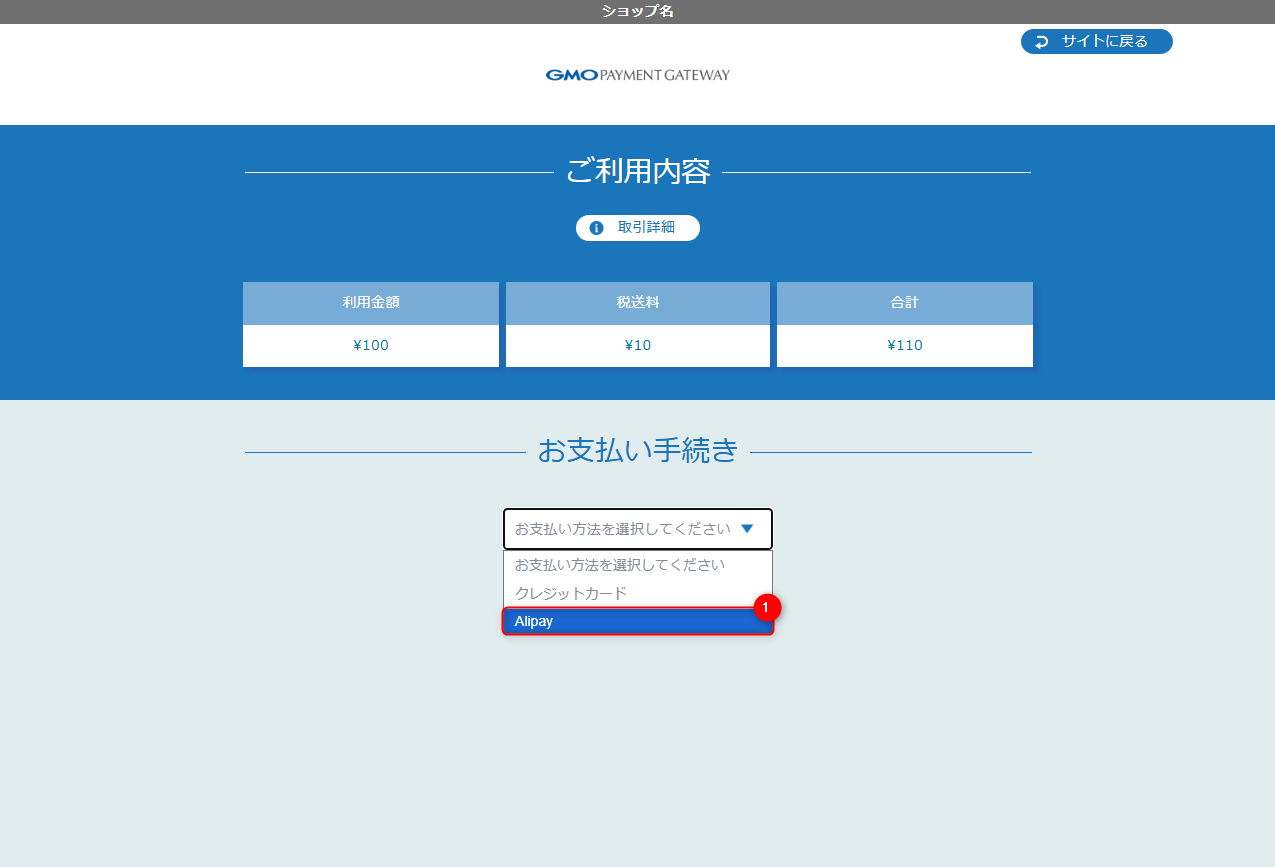Click the blue triangle arrow in the payment selector

(746, 528)
